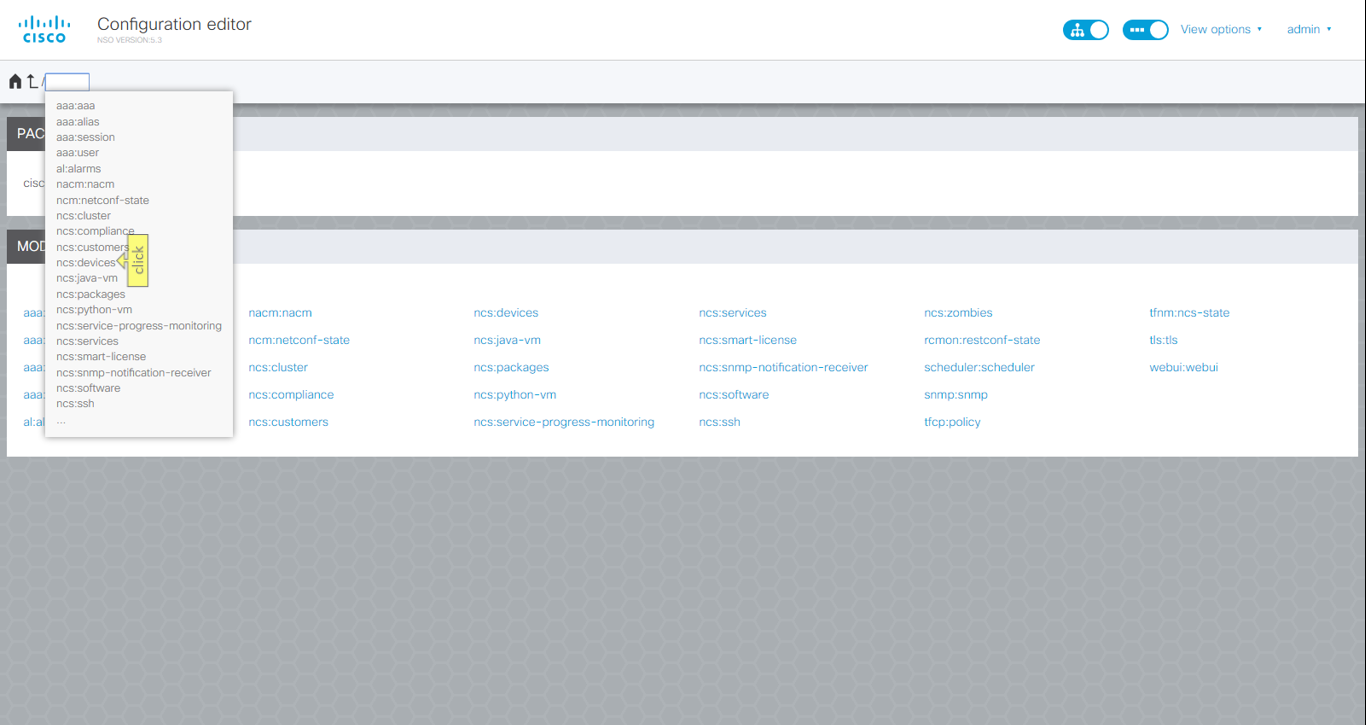The width and height of the screenshot is (1366, 725).
Task: Go to ncs:snmp-notification-receiver link in Modules panel
Action: pos(783,367)
